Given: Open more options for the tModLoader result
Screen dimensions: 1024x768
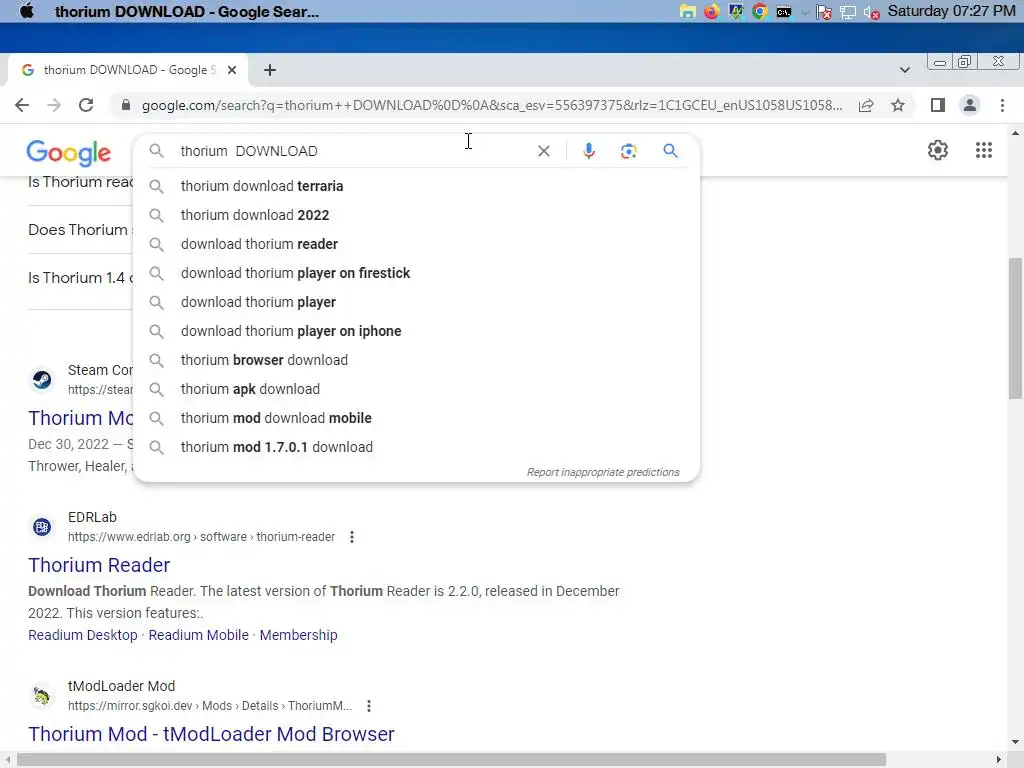Looking at the screenshot, I should tap(369, 706).
